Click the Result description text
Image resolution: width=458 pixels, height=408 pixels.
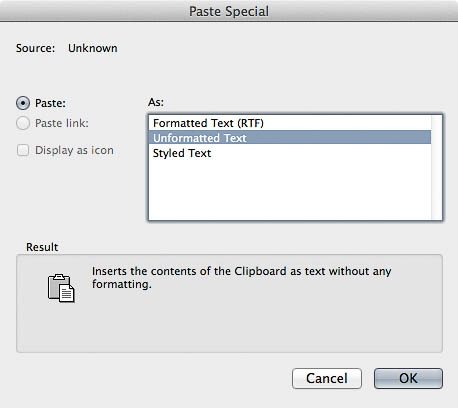point(242,278)
